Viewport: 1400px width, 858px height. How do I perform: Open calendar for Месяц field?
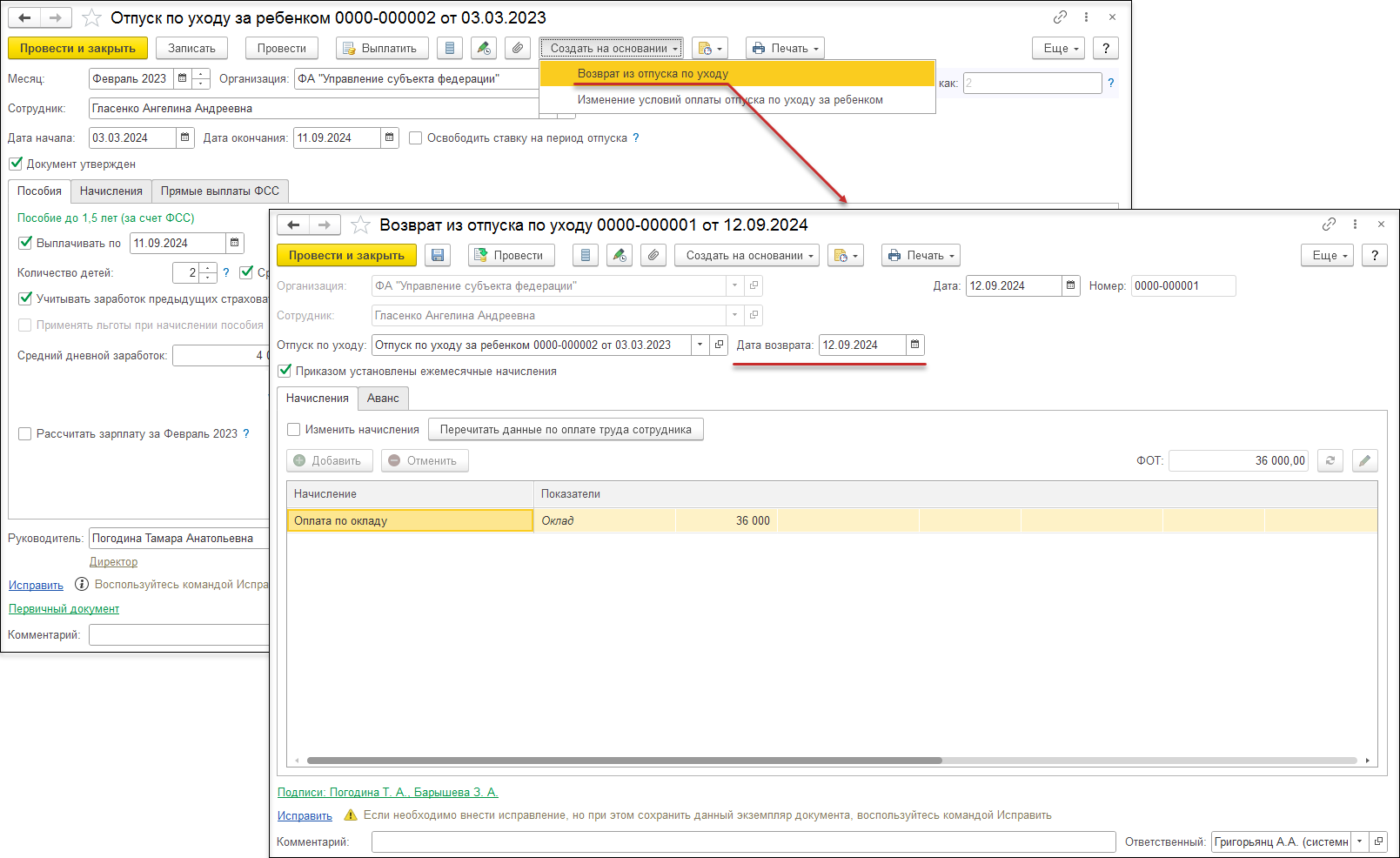182,78
